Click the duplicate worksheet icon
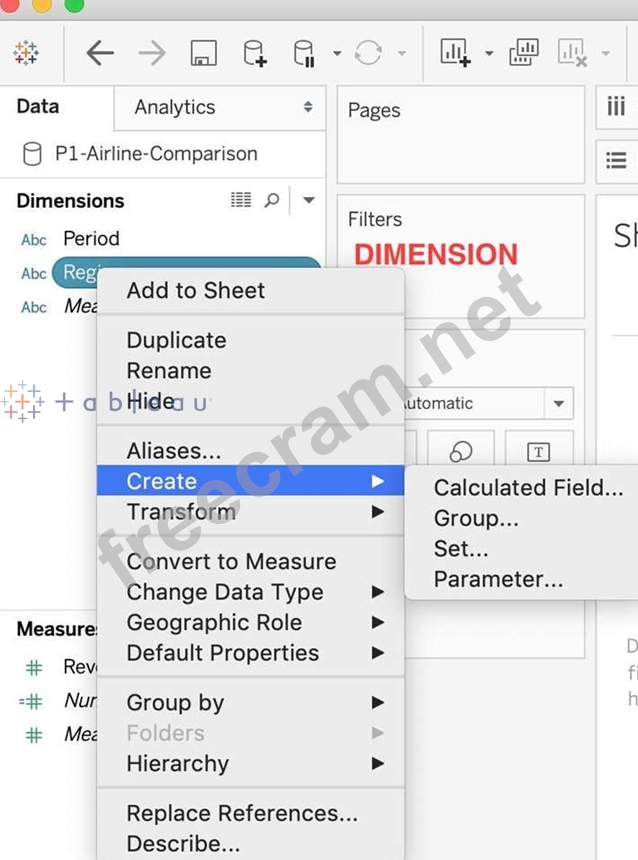The height and width of the screenshot is (860, 638). pos(523,53)
